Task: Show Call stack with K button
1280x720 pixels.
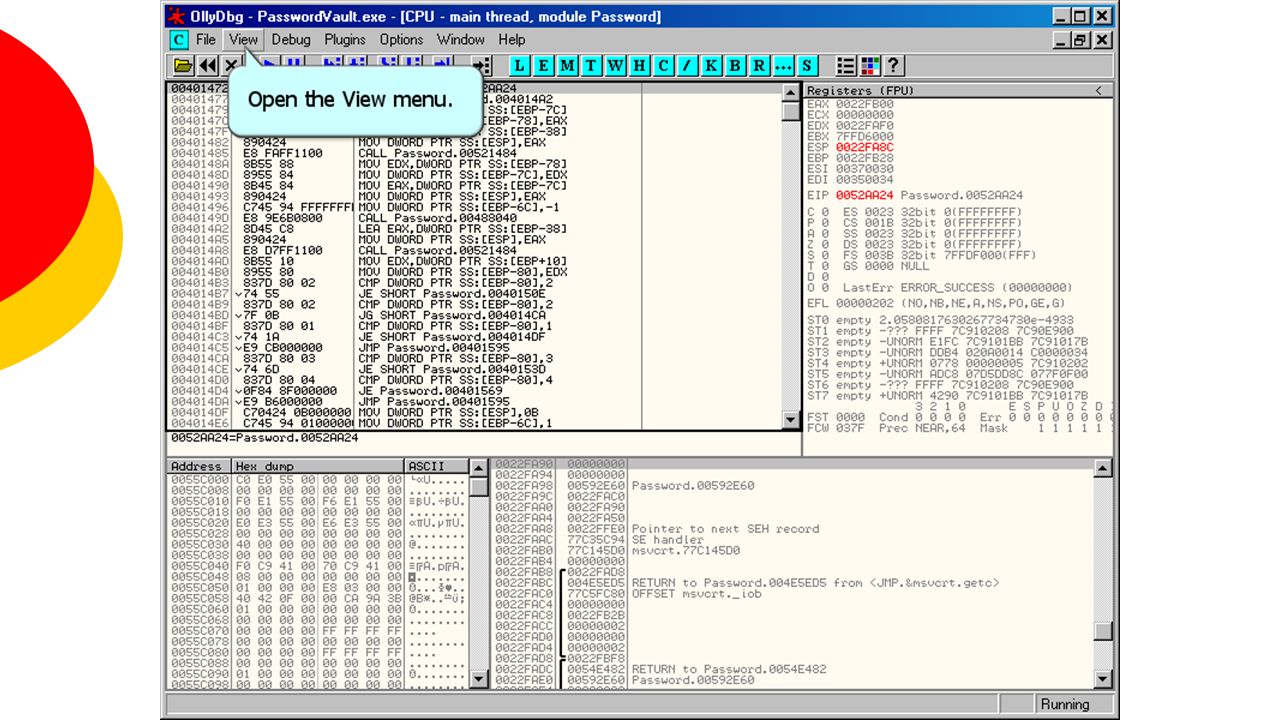Action: click(712, 66)
